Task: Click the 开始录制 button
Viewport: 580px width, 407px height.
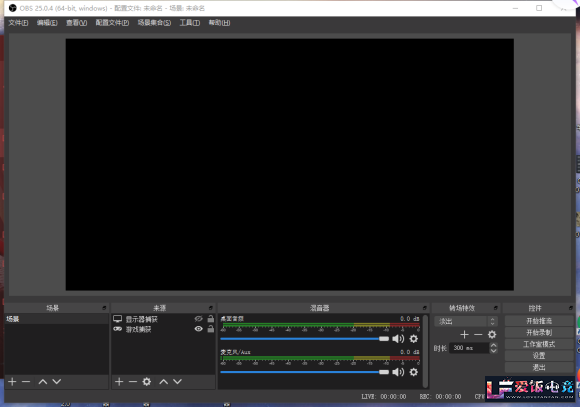Action: coord(539,332)
